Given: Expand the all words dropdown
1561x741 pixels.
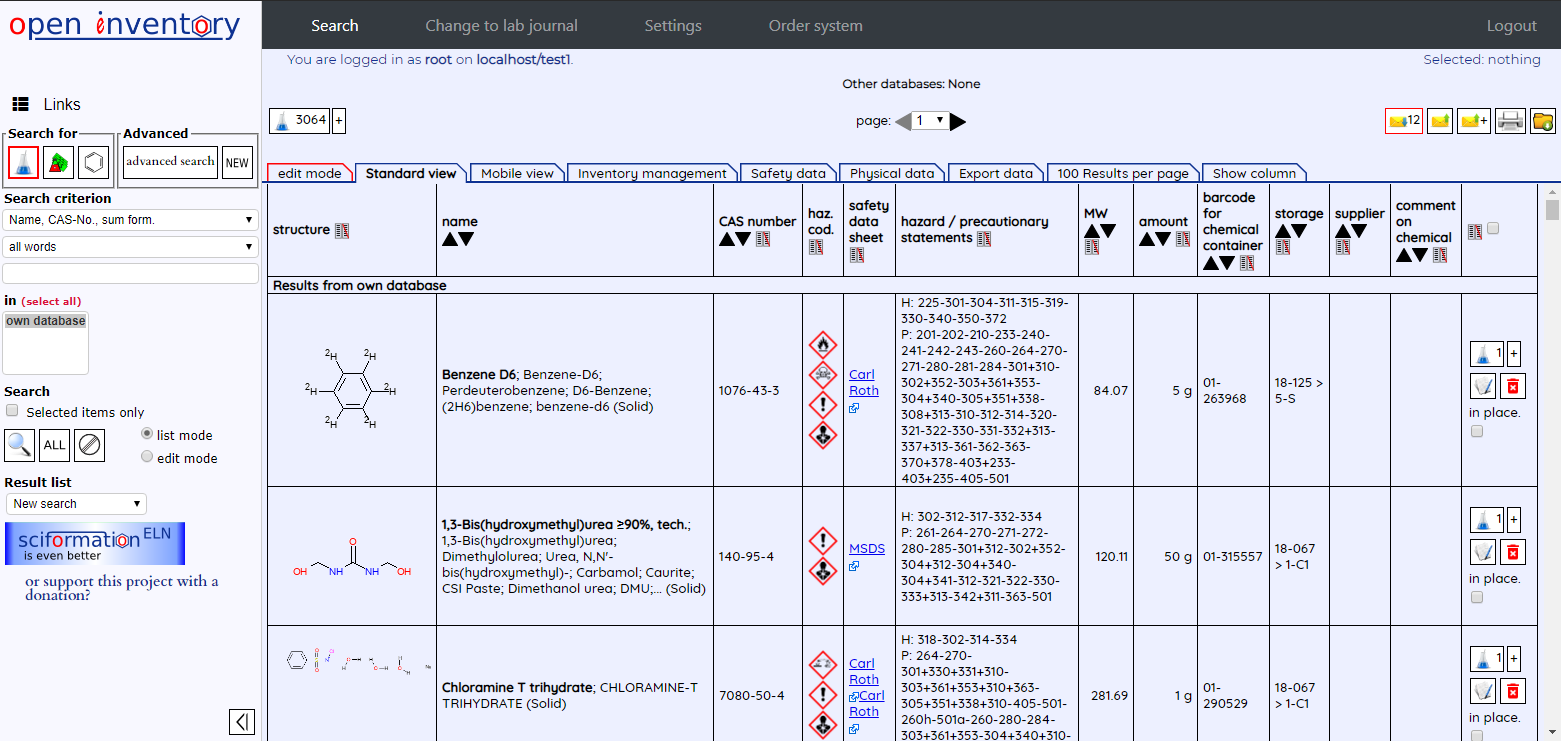Looking at the screenshot, I should [130, 247].
